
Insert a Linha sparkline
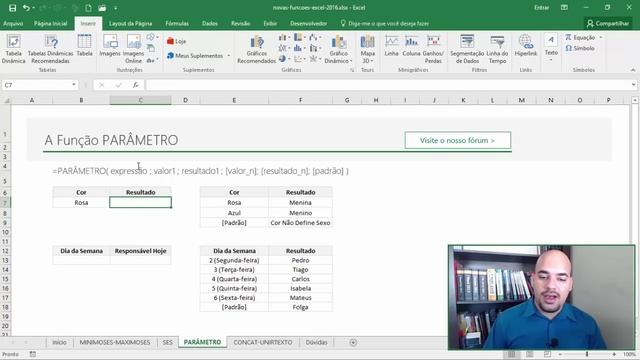point(391,45)
